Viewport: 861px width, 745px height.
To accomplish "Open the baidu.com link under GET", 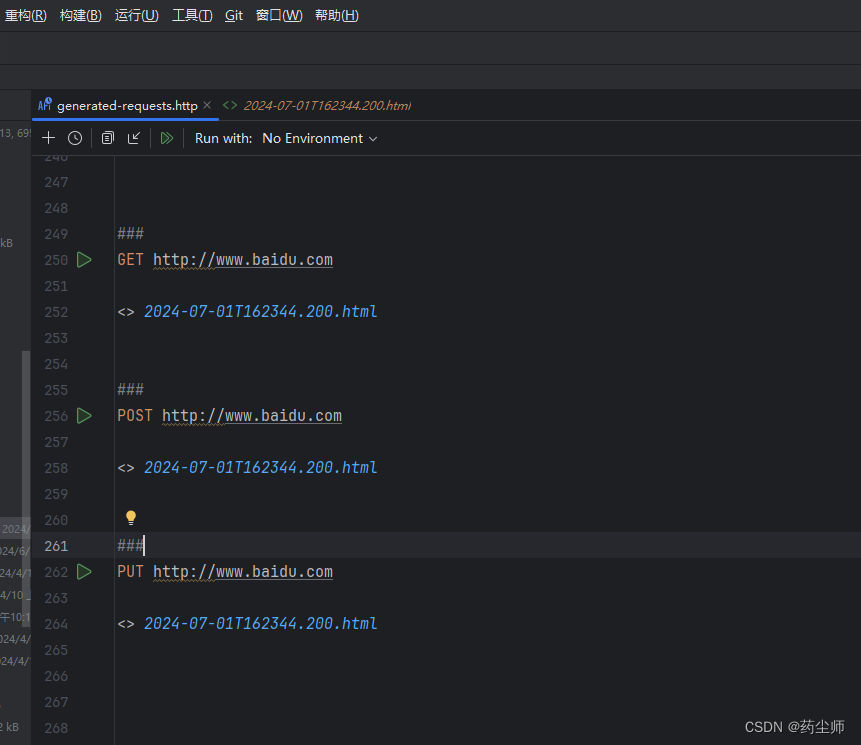I will pyautogui.click(x=242, y=260).
